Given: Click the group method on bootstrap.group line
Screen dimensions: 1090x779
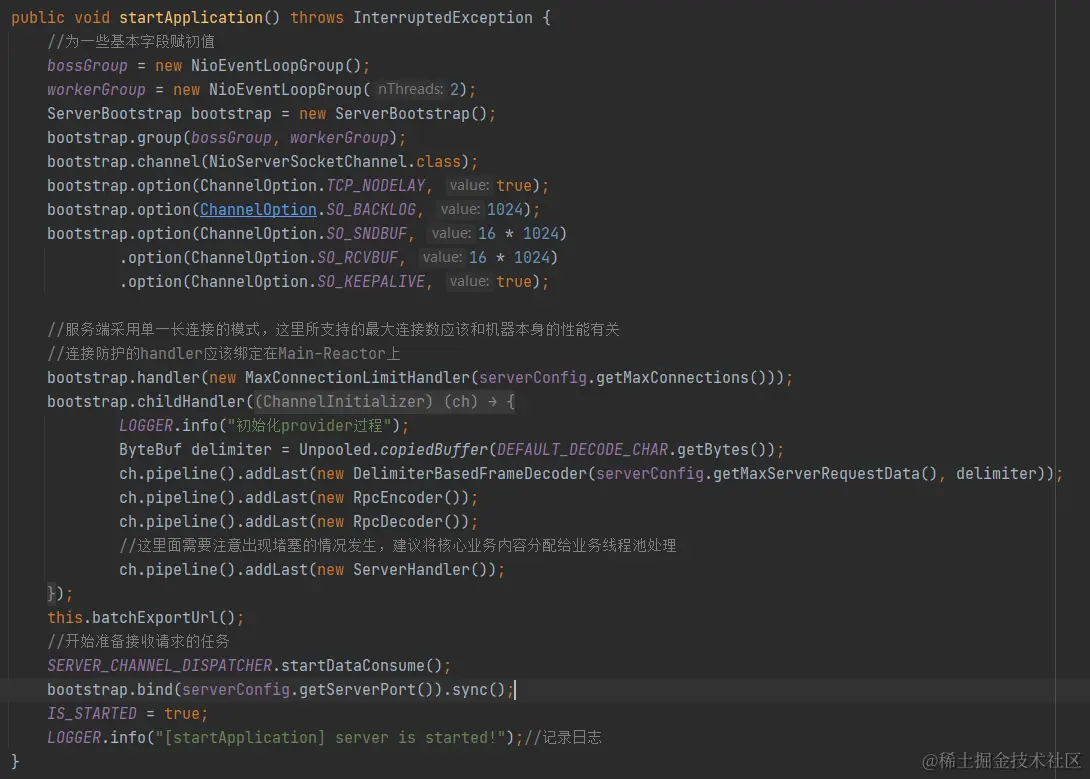Looking at the screenshot, I should [159, 138].
